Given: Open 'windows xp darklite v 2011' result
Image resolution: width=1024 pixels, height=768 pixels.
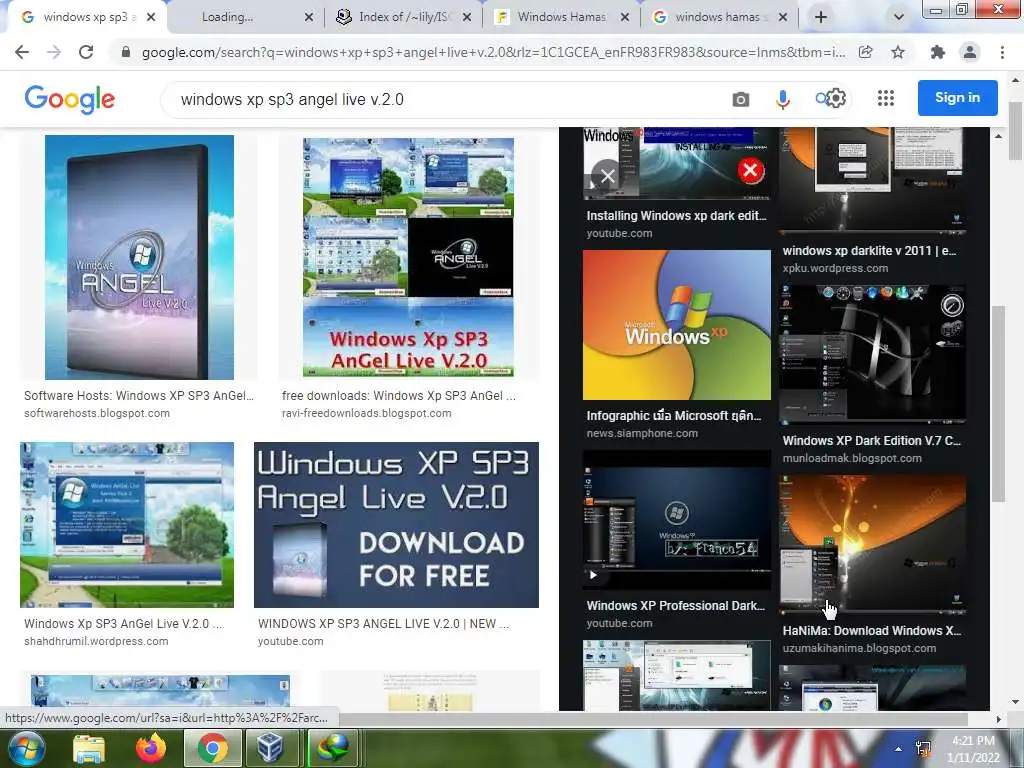Looking at the screenshot, I should 869,251.
